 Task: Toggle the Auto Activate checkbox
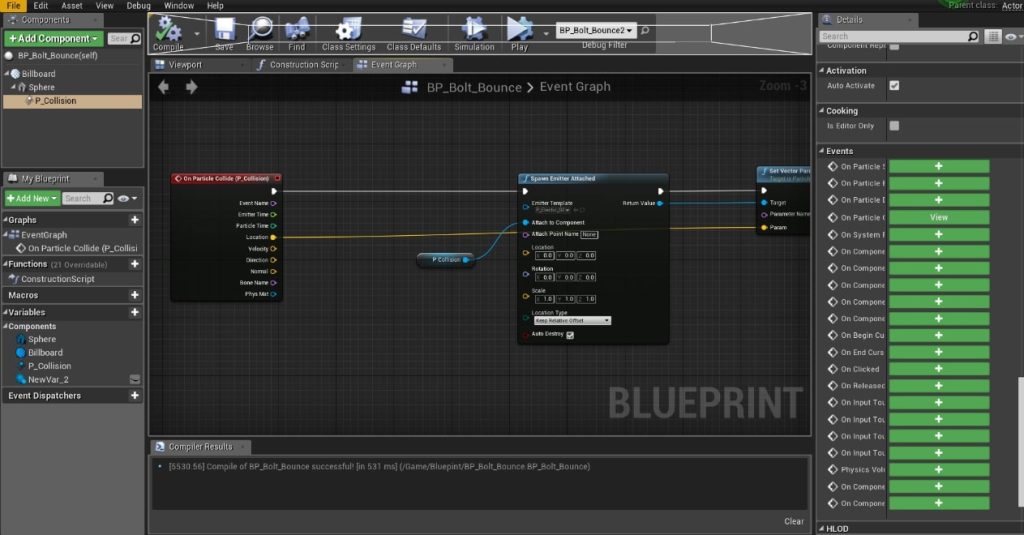[x=894, y=86]
